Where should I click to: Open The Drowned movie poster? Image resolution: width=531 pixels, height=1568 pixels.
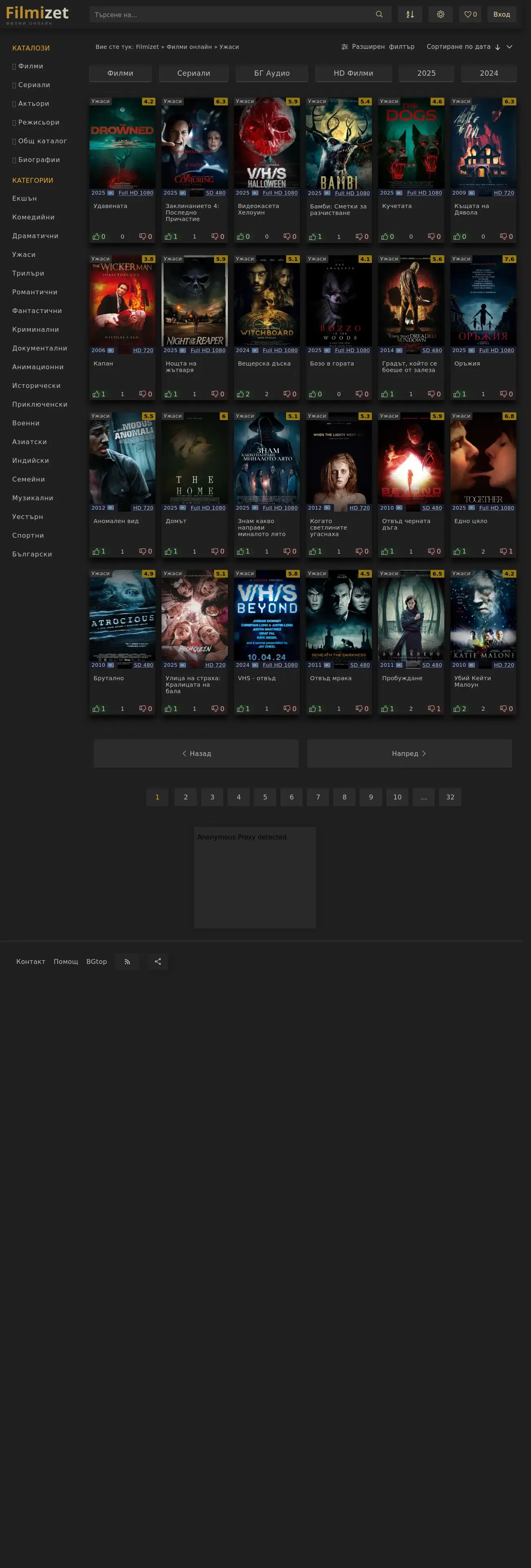pyautogui.click(x=122, y=144)
